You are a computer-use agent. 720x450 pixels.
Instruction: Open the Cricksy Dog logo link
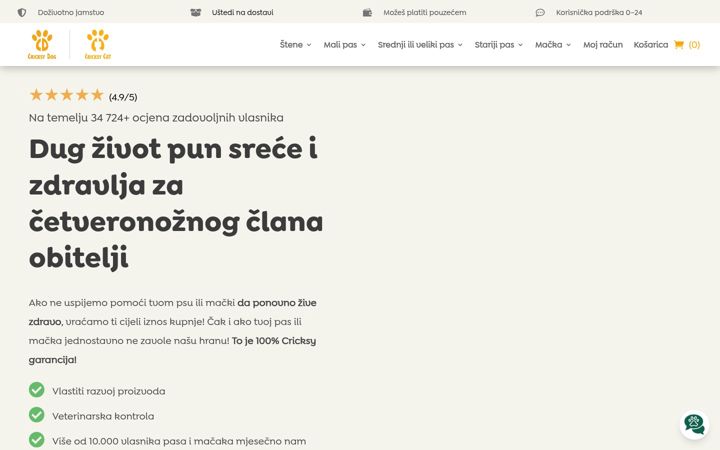(x=42, y=45)
